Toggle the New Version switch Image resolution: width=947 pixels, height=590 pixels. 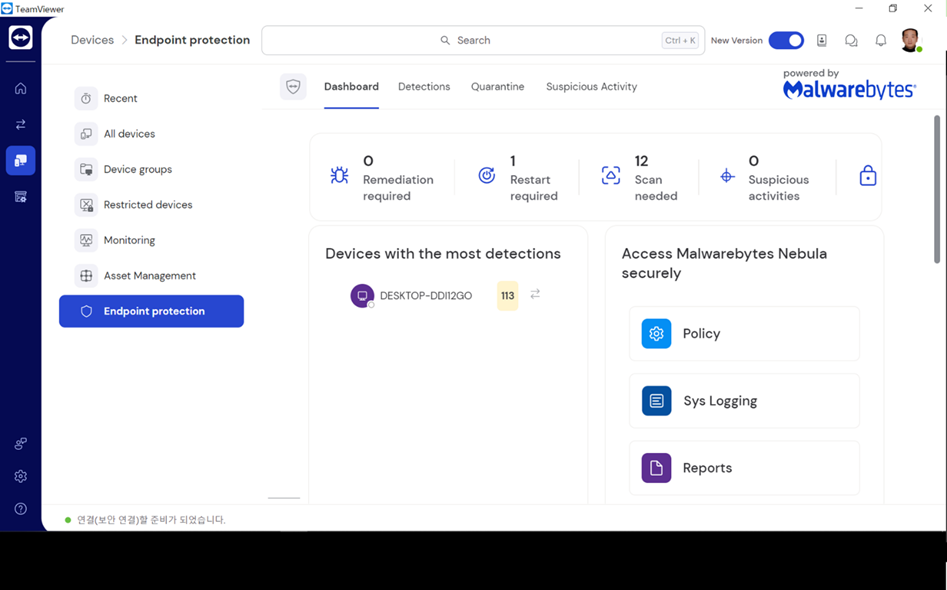(x=786, y=40)
